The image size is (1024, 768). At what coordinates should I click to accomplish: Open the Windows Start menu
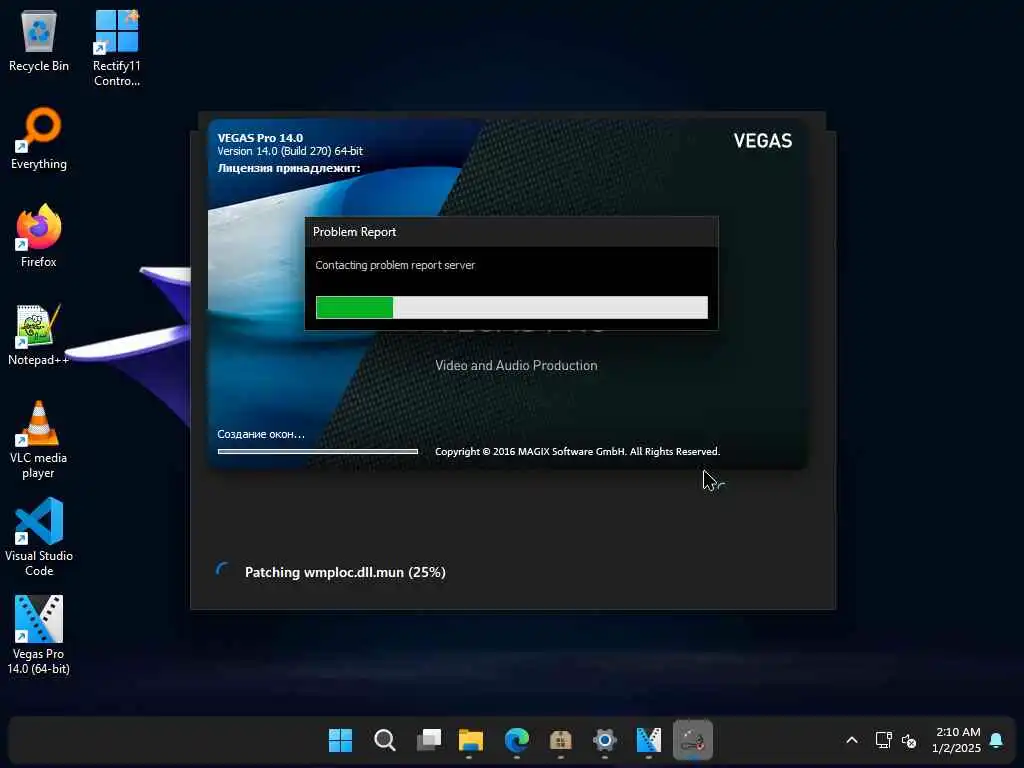pos(340,740)
